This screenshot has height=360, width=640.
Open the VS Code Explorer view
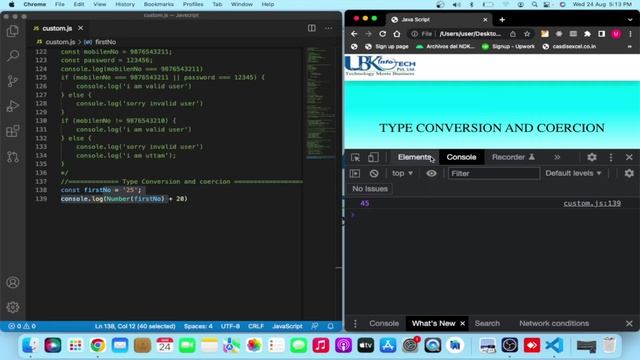[x=13, y=31]
